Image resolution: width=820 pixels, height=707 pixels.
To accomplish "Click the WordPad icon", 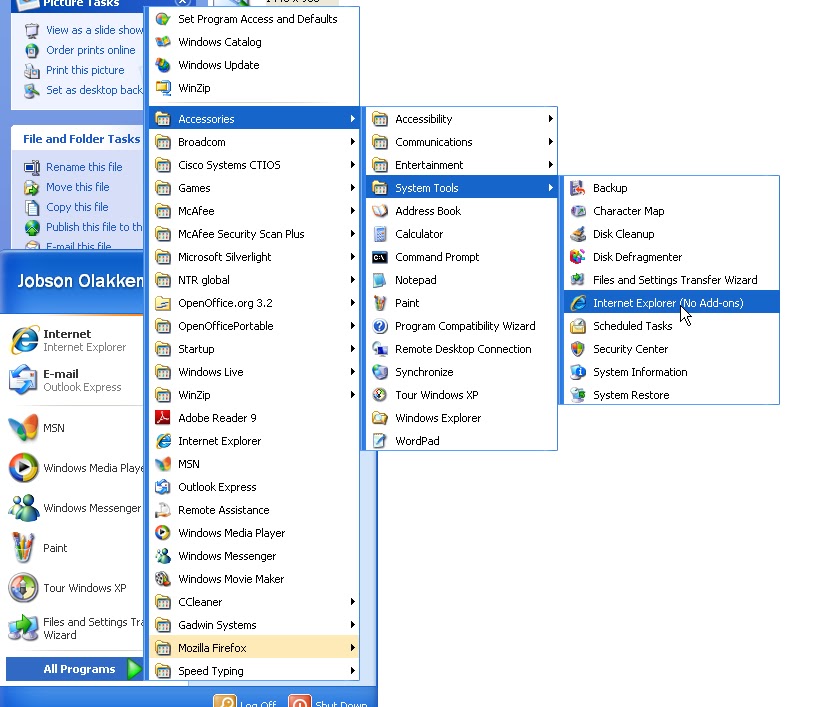I will point(380,441).
